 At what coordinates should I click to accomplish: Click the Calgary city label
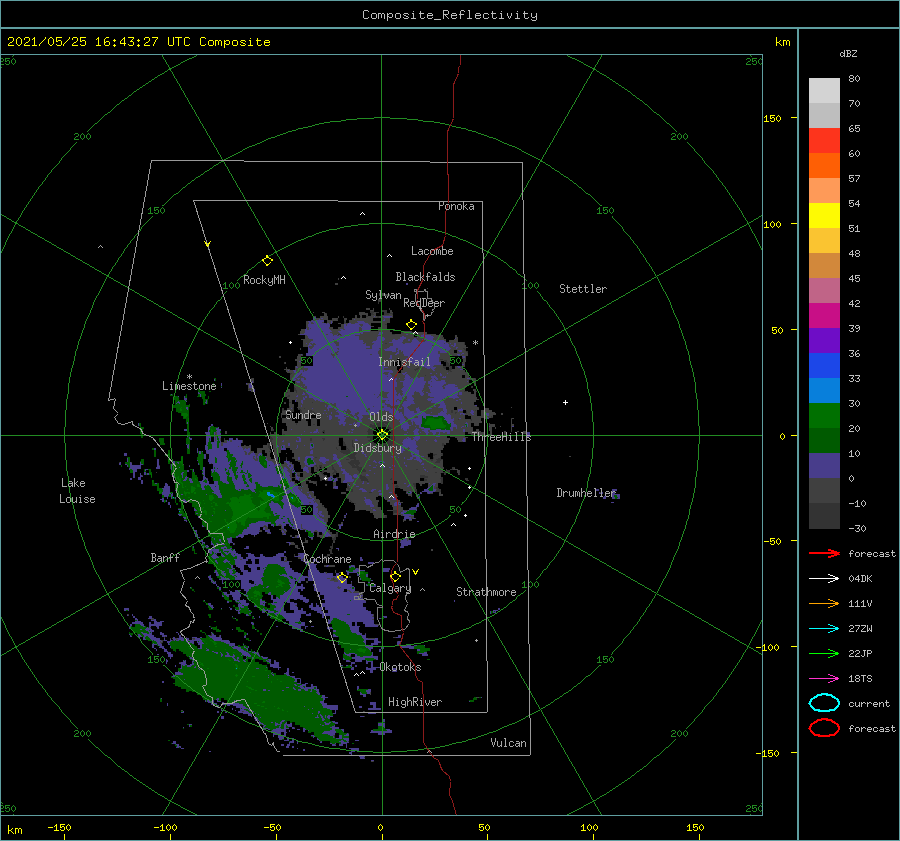pos(390,588)
